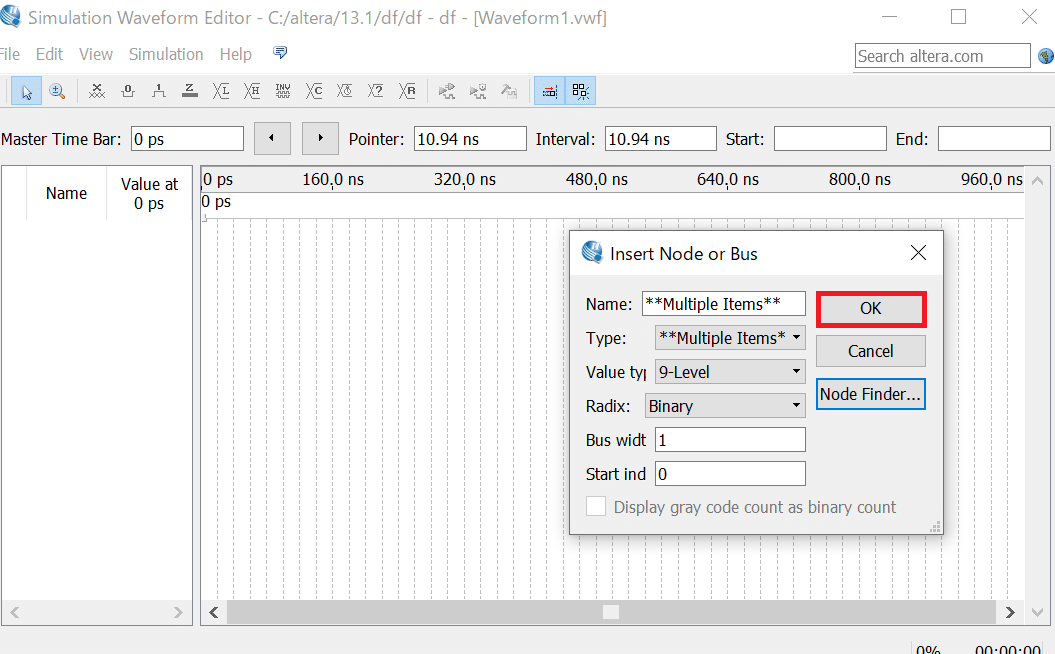1055x654 pixels.
Task: Click waveform scrollbar left arrow
Action: tap(214, 612)
